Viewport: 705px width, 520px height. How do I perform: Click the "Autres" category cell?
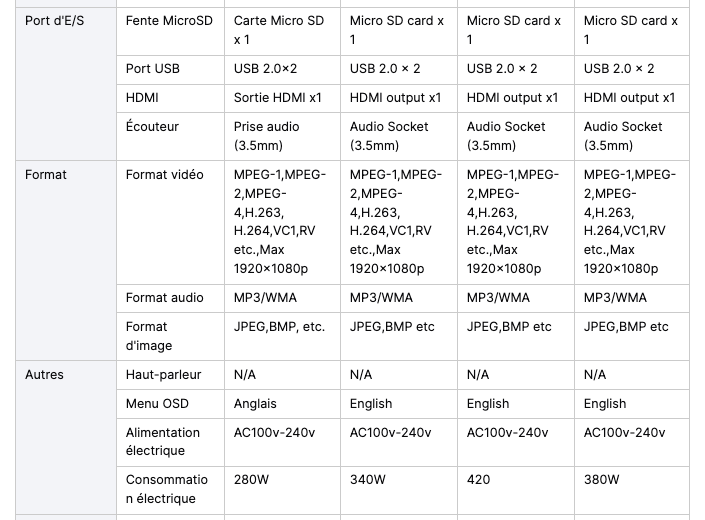point(66,437)
